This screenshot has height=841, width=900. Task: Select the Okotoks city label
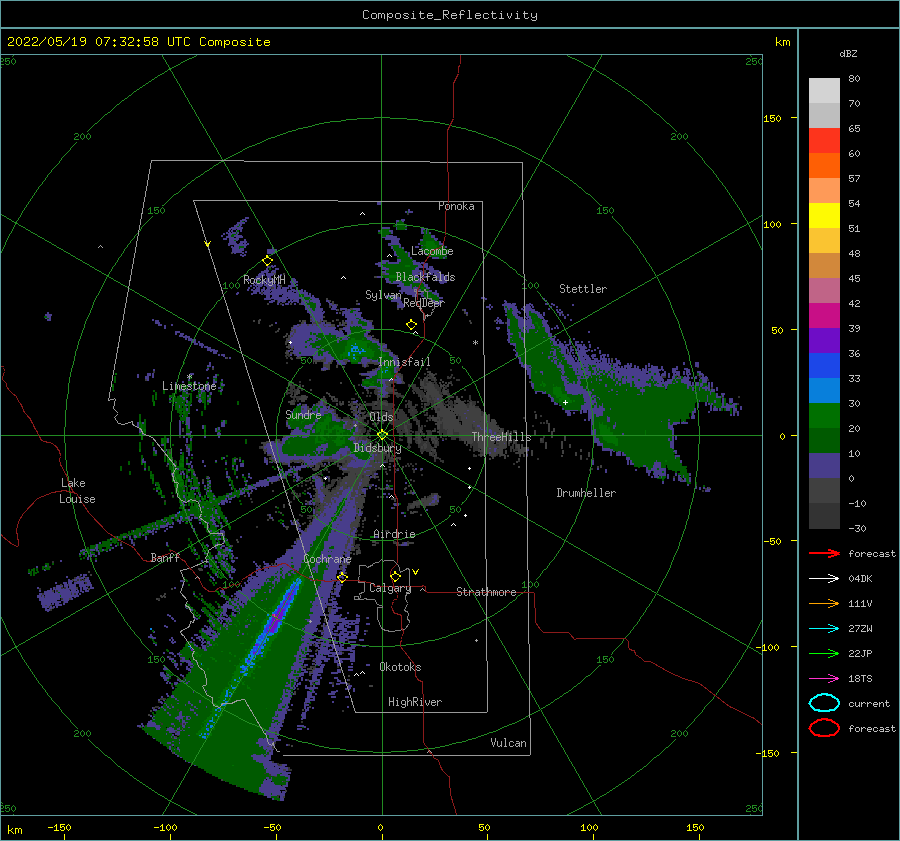click(400, 667)
